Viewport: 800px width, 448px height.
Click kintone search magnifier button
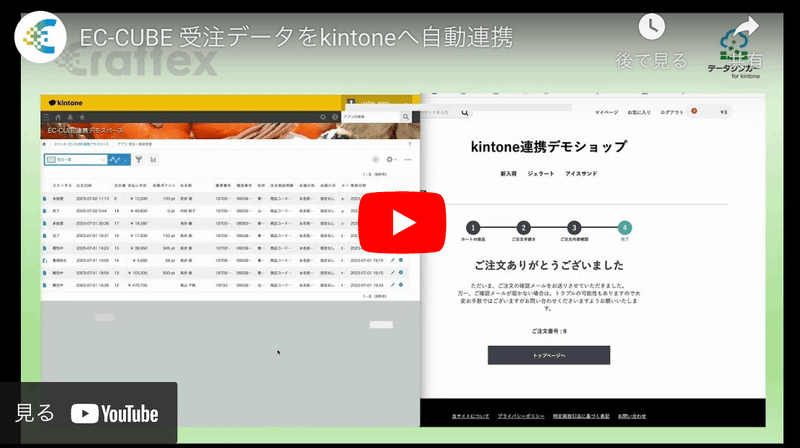tap(406, 117)
